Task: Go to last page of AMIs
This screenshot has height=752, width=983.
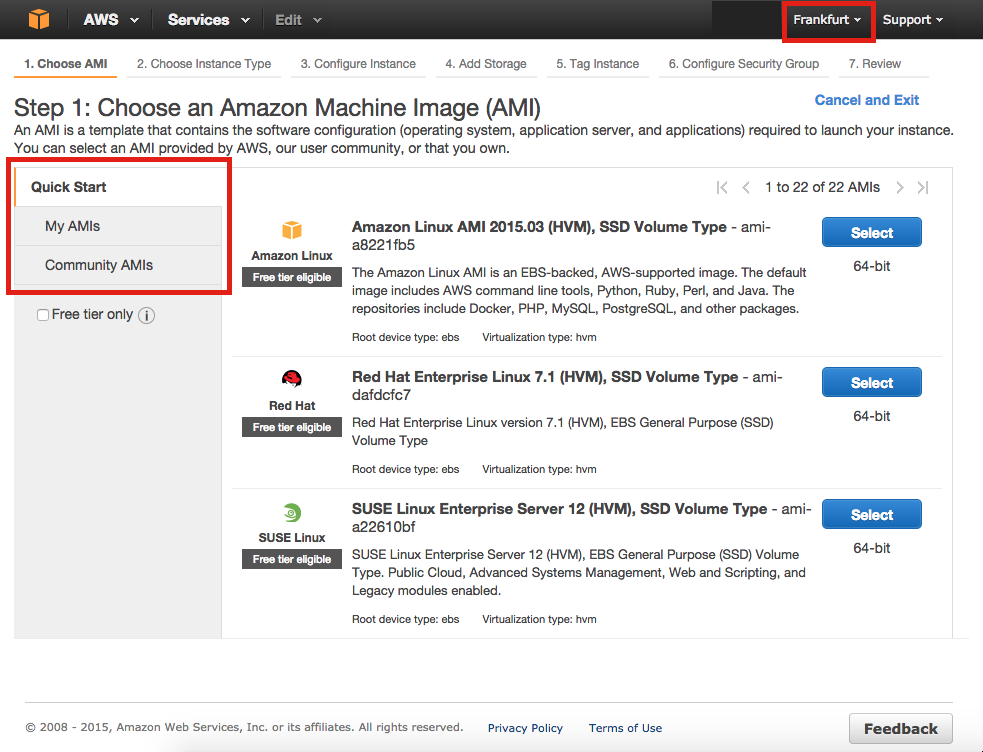Action: (923, 187)
